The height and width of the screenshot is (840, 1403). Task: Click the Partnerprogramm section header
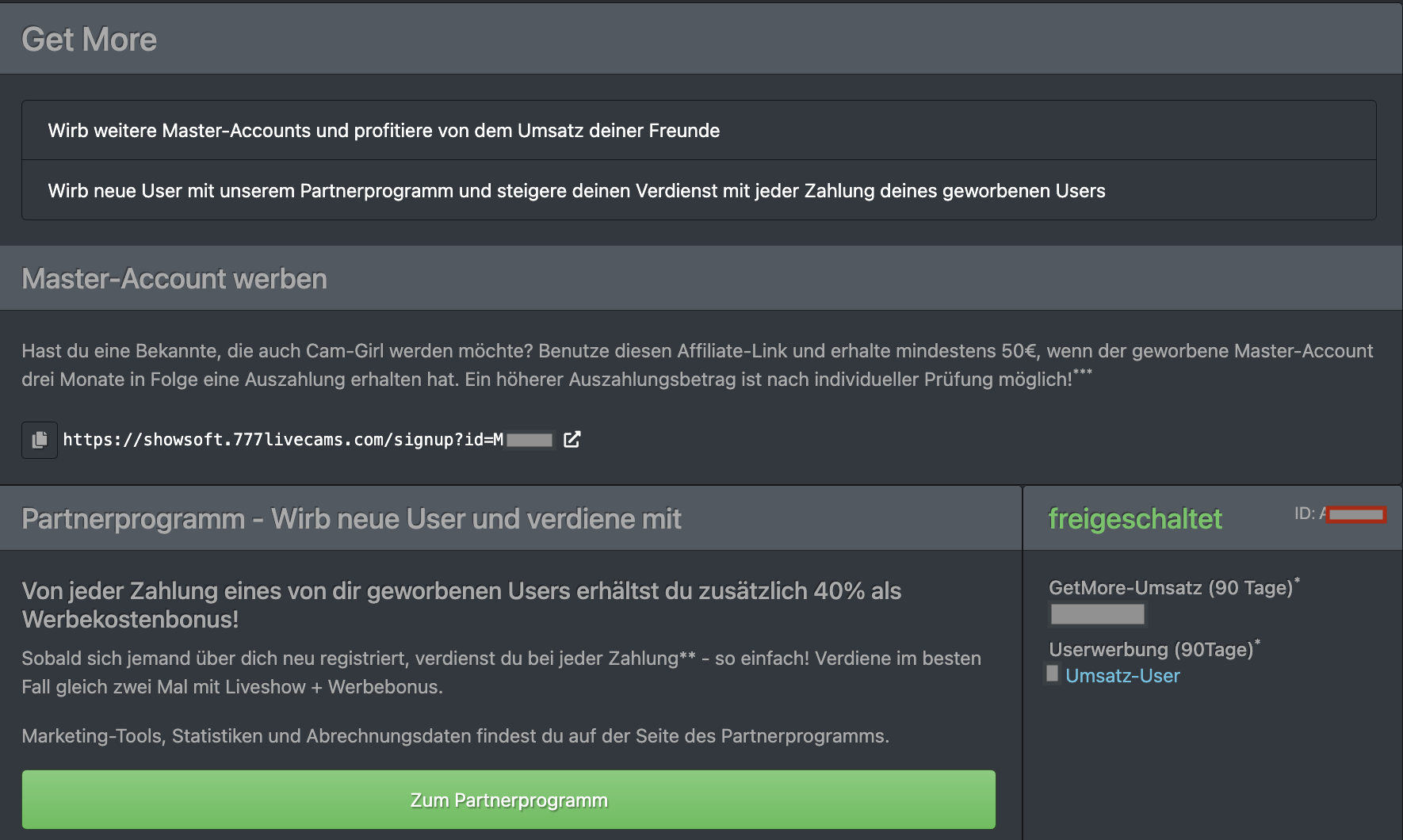pos(351,519)
